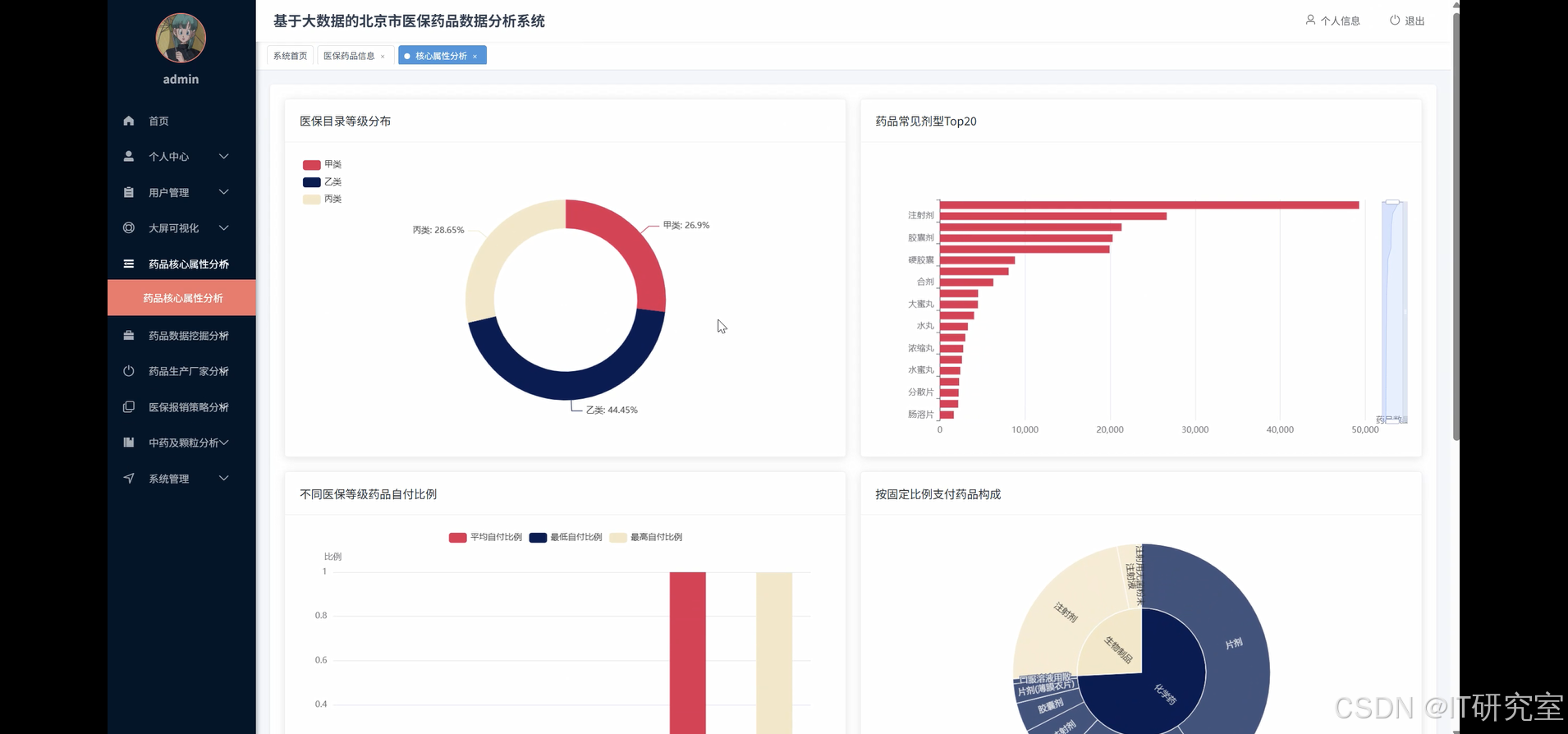Screen dimensions: 1568x734
Task: Close the 医保药品信息 tab
Action: 383,57
